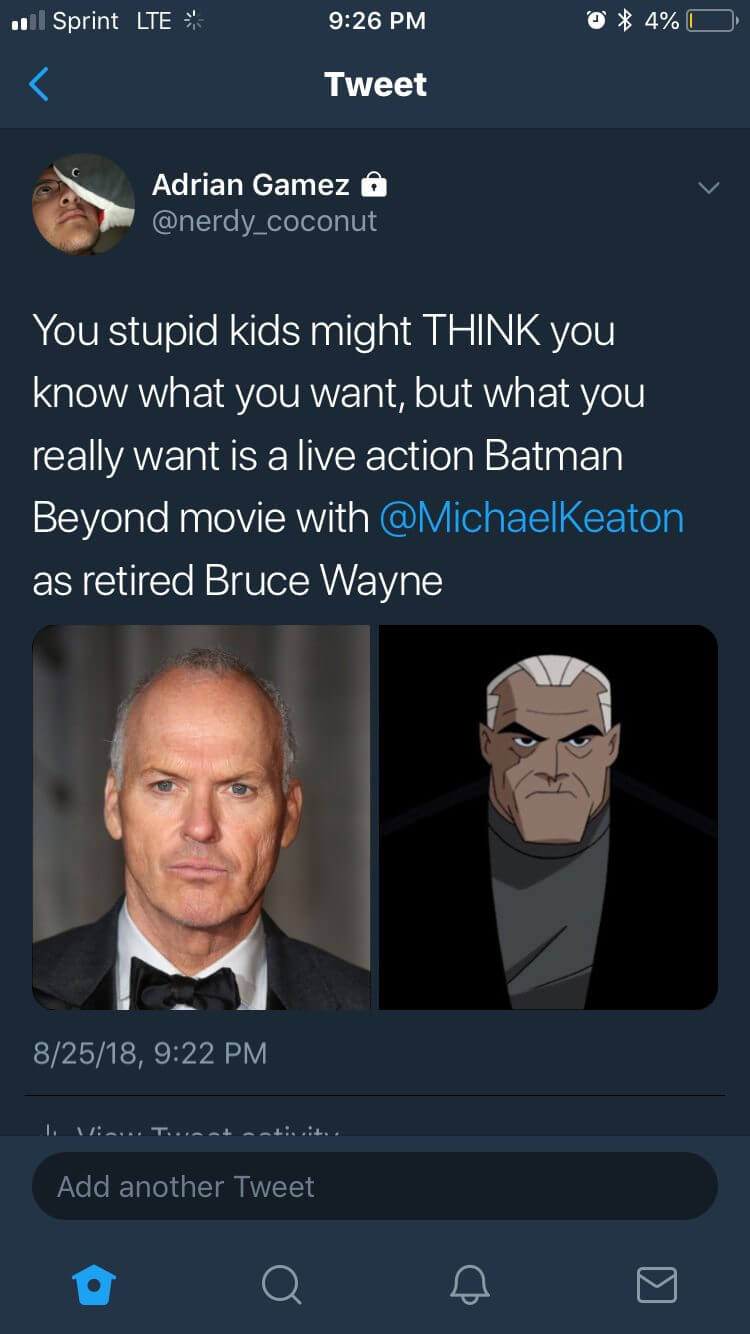Open the @MichaelKeaton mention link

(x=531, y=518)
